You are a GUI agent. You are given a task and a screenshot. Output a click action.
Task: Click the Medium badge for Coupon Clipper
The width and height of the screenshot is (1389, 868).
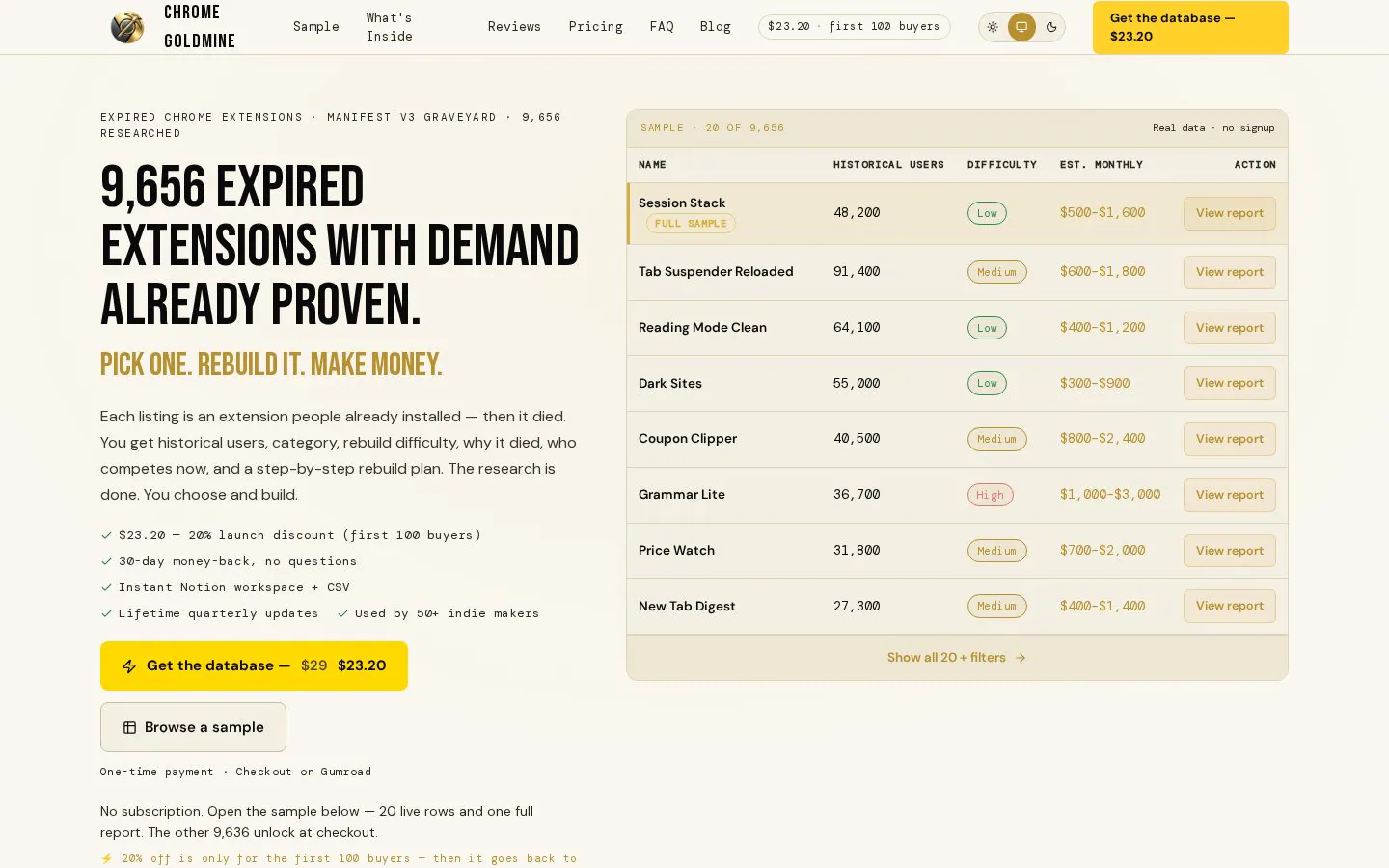click(996, 439)
